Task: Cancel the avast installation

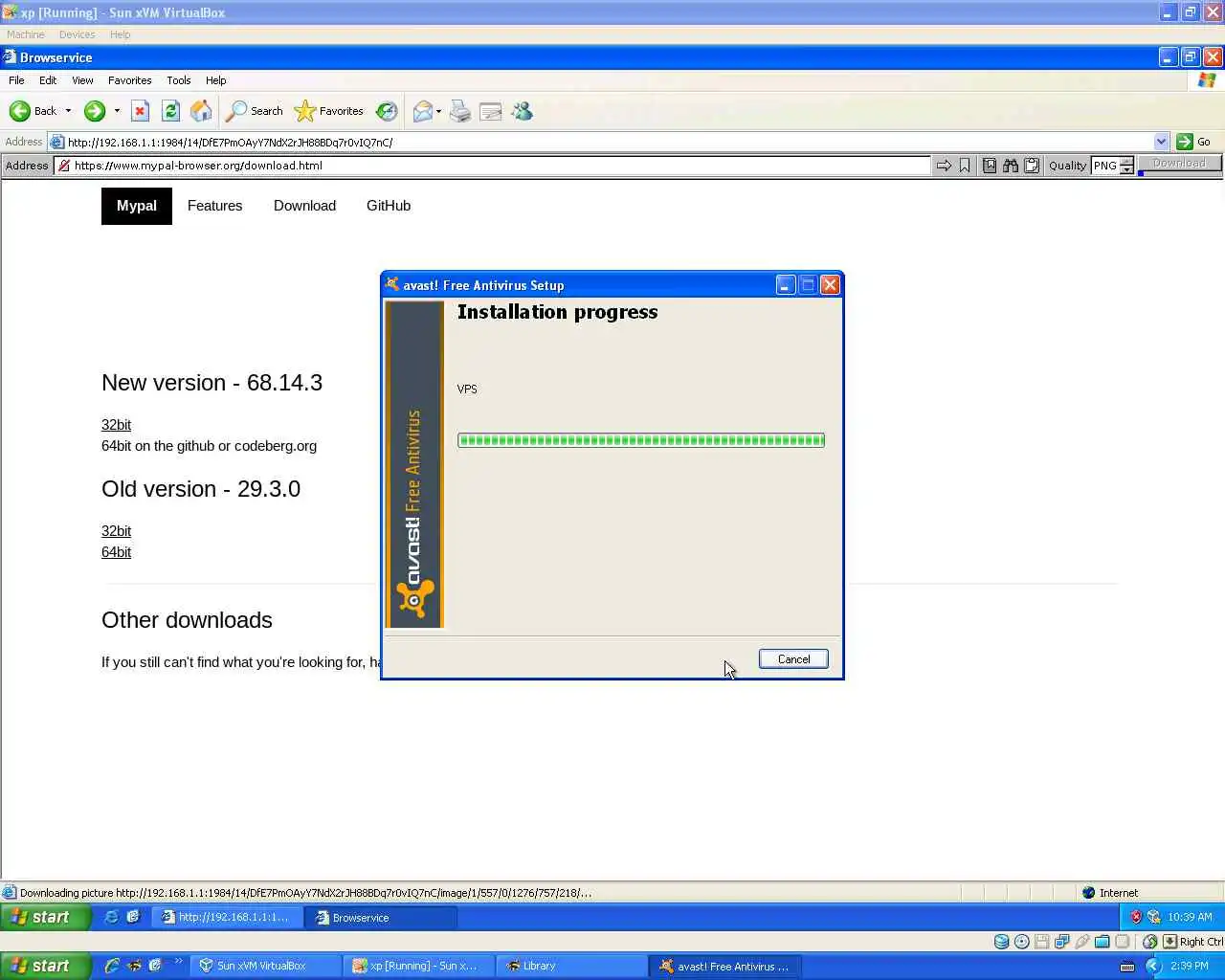Action: pyautogui.click(x=793, y=659)
